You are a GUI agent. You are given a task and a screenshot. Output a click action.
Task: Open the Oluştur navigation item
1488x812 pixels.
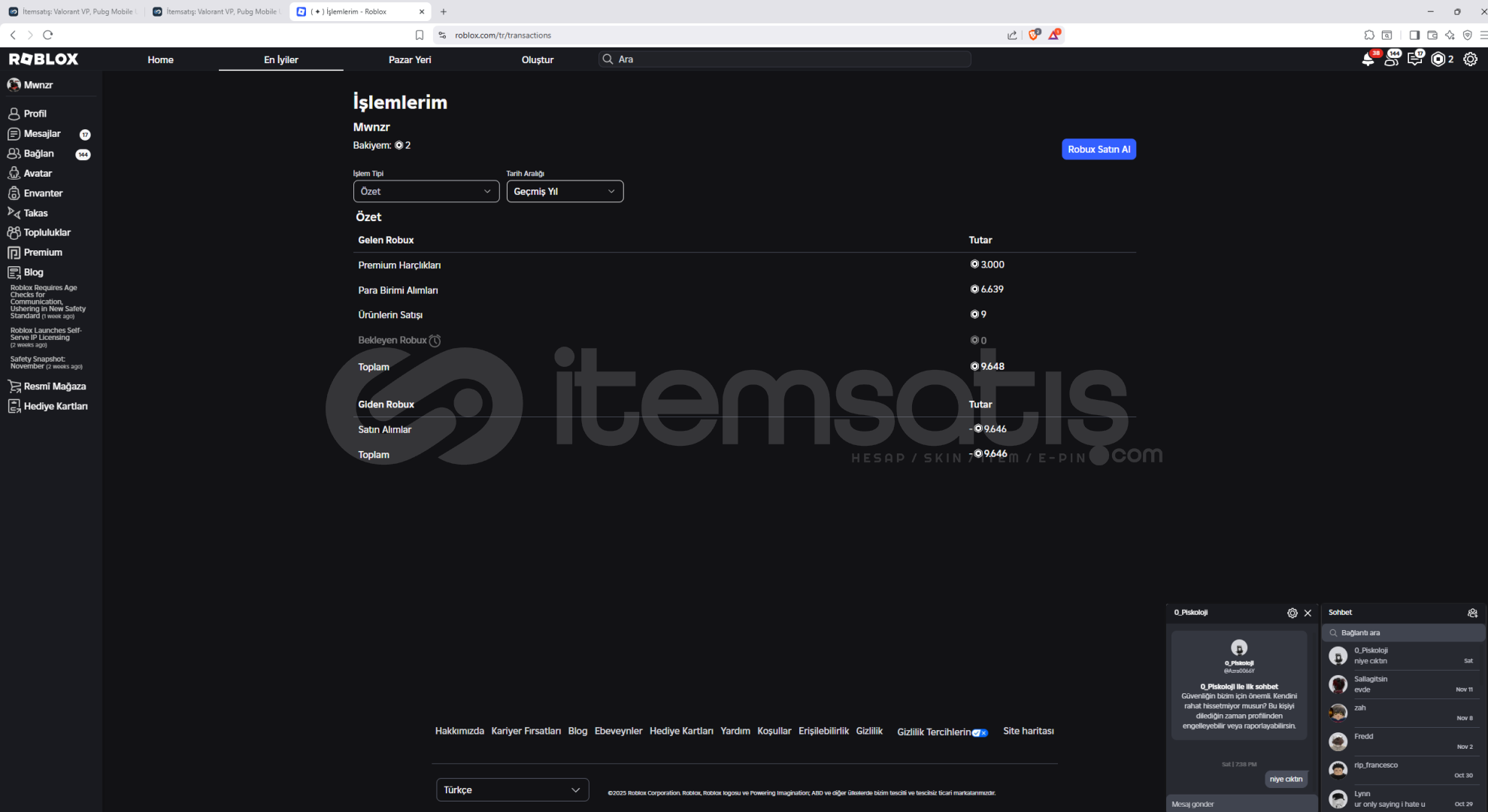point(537,59)
